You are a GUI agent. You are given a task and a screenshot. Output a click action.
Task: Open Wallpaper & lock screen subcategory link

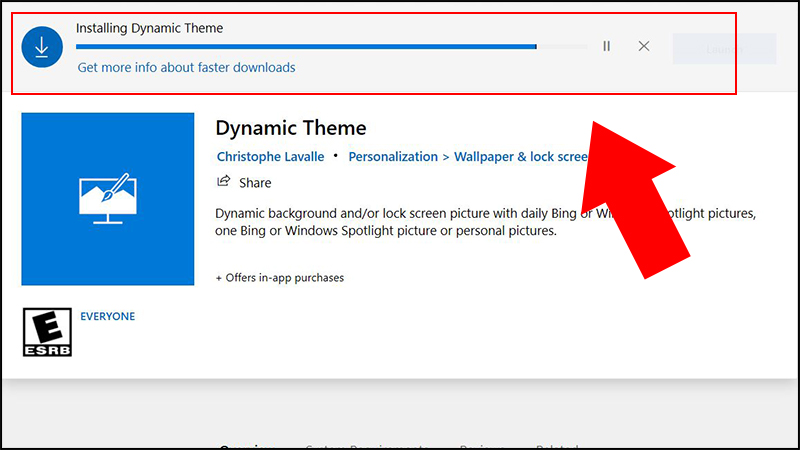(521, 157)
